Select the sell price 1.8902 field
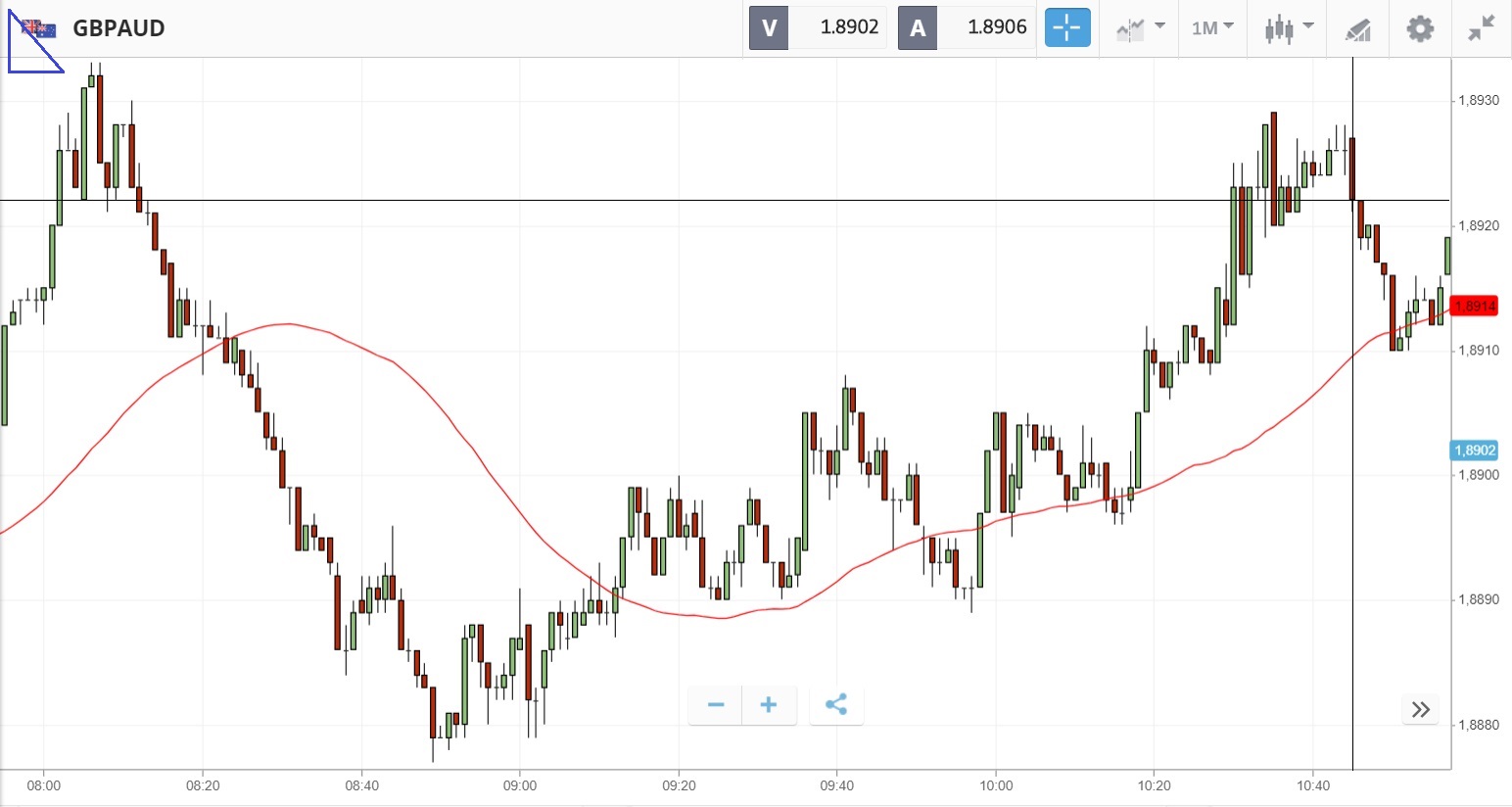 click(837, 27)
